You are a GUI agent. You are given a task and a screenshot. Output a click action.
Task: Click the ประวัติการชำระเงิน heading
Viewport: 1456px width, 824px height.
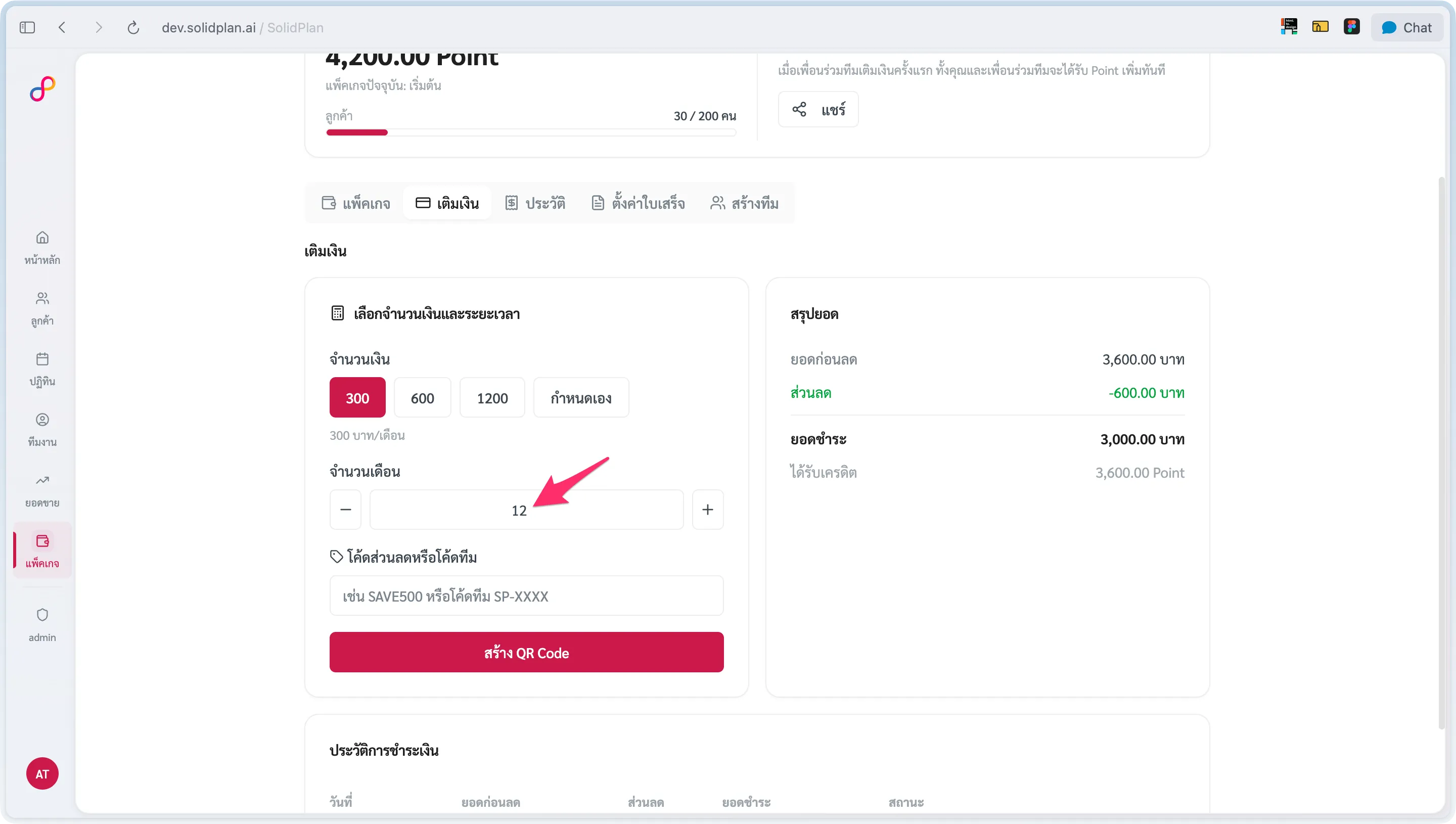[384, 750]
